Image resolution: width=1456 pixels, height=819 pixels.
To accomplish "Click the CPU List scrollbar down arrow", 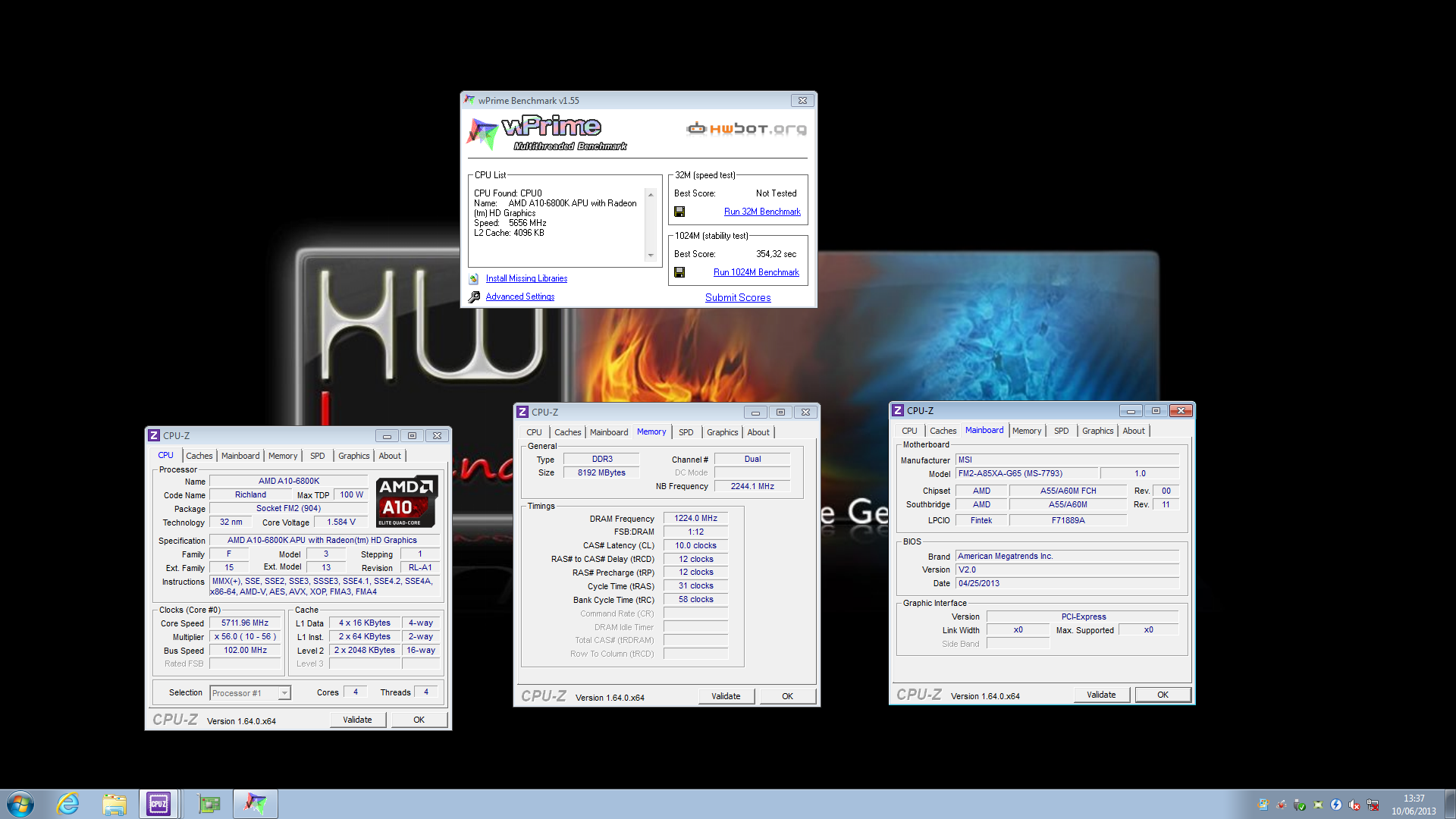I will pyautogui.click(x=651, y=256).
